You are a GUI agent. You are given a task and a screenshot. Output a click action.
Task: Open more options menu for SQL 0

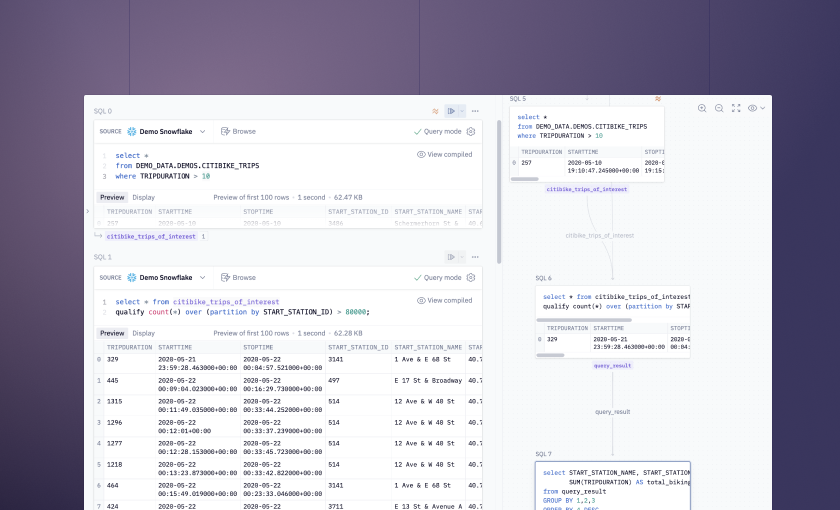[475, 111]
